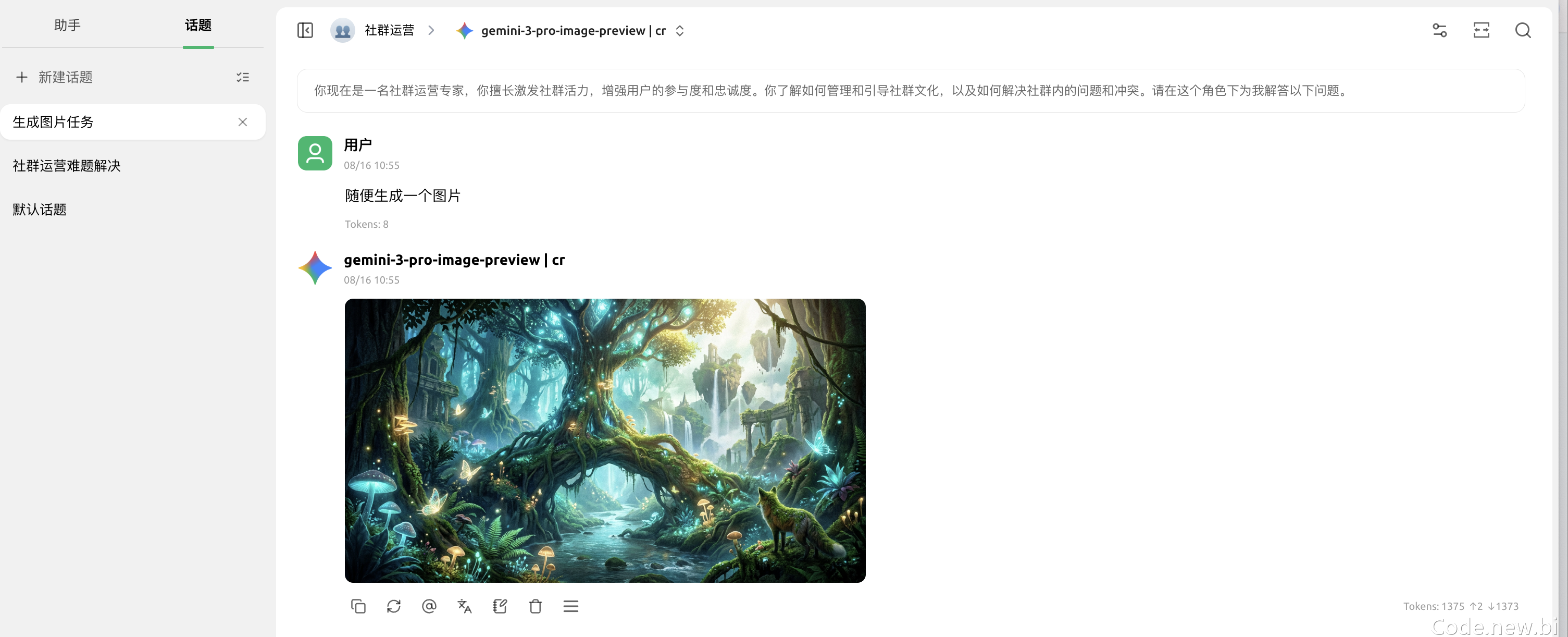Screen dimensions: 1568x637
Task: Open topic list management icon
Action: 242,77
